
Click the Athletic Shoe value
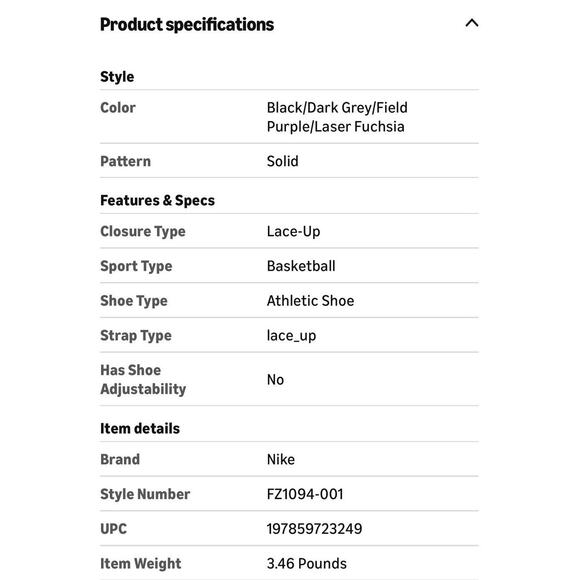click(310, 301)
